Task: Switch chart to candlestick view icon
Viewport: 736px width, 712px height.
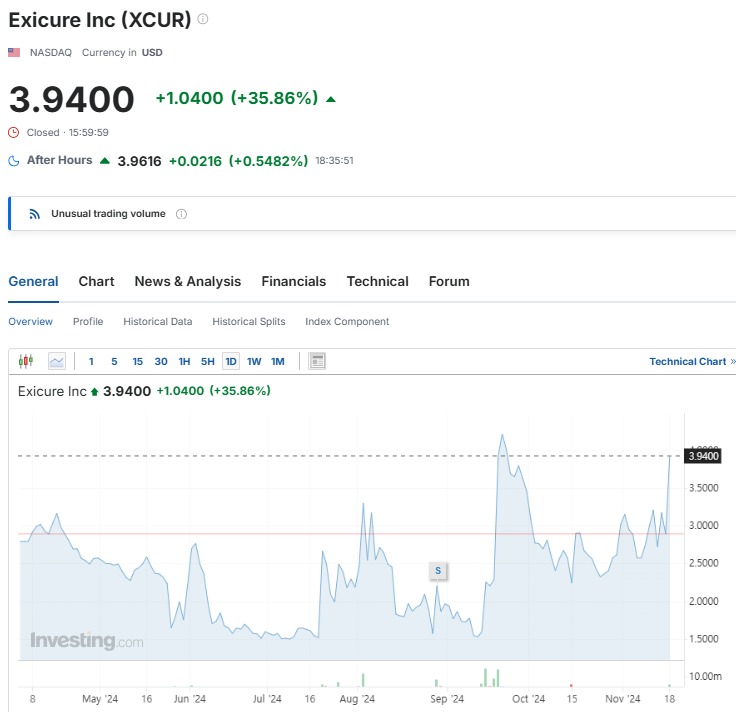Action: (x=26, y=361)
